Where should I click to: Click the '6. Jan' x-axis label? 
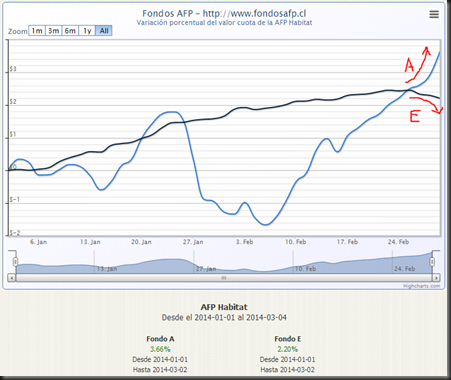point(38,242)
